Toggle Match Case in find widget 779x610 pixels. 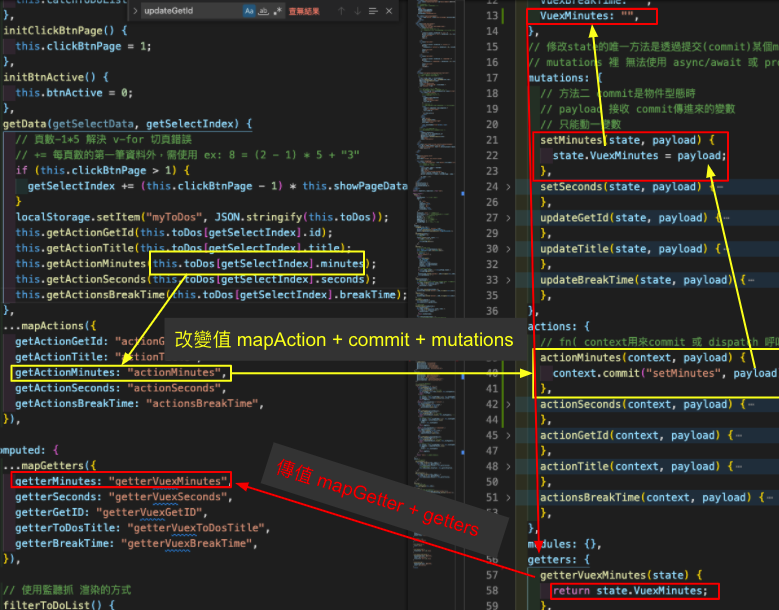(249, 11)
